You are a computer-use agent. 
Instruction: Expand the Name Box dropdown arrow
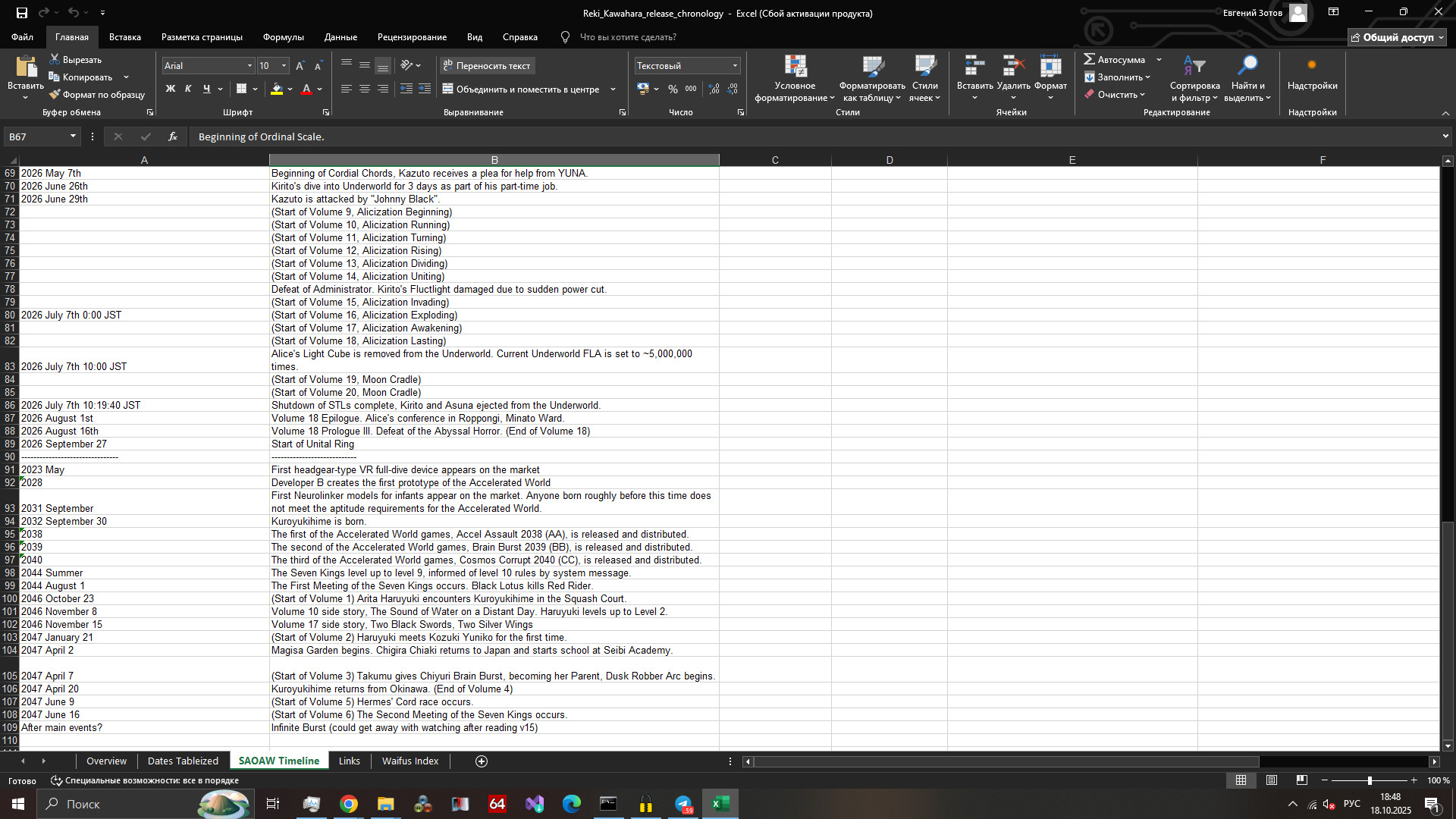(73, 136)
